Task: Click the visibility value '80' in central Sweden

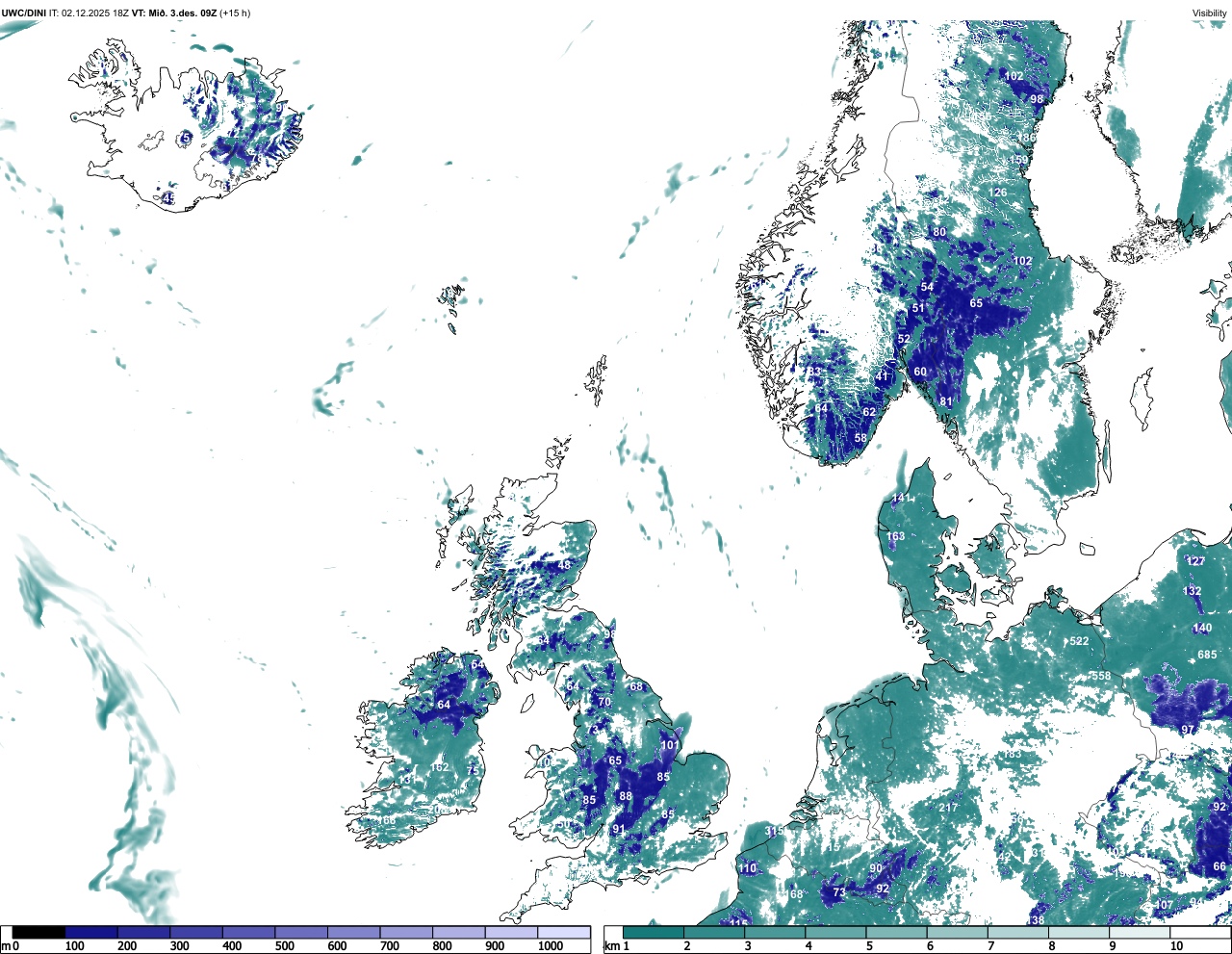Action: click(939, 232)
